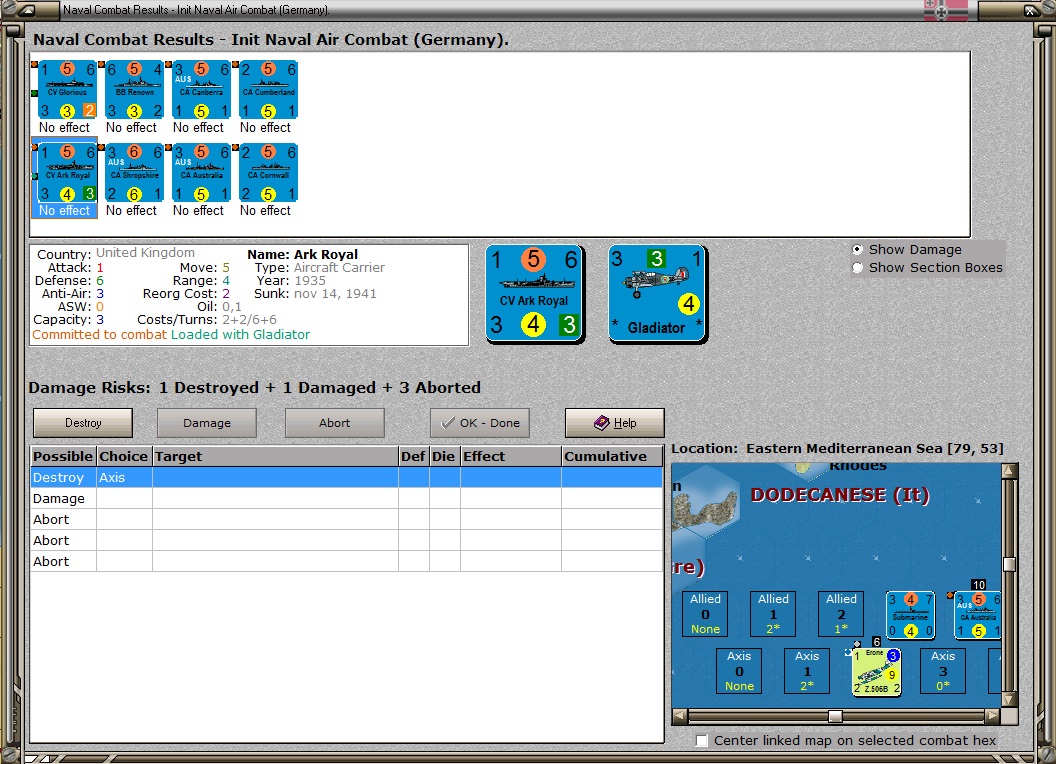
Task: Click the Dodecanese (It) map label
Action: [x=840, y=495]
